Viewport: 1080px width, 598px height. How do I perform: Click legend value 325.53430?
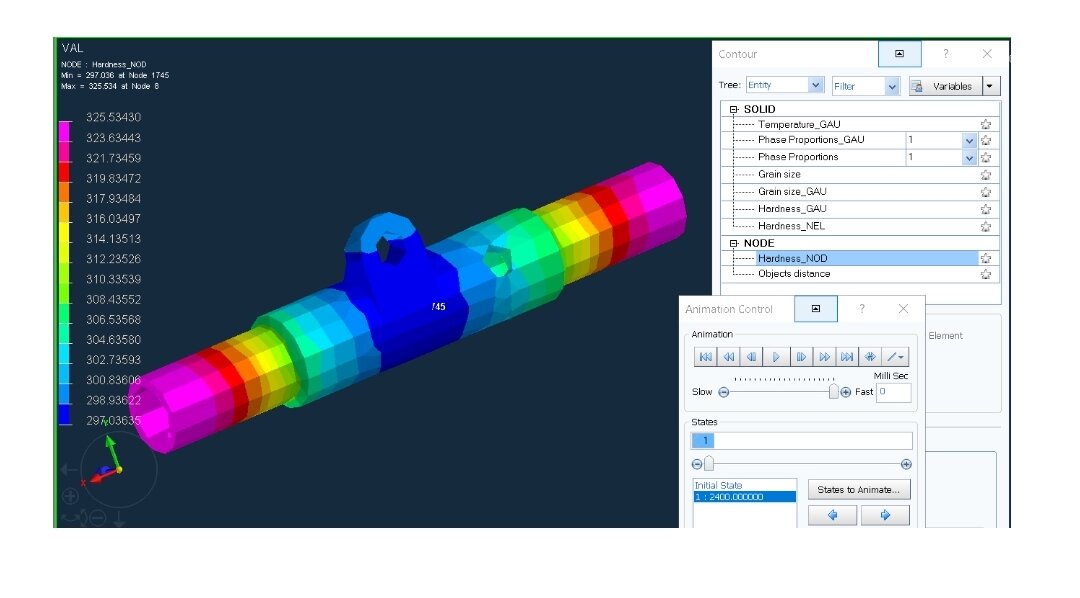(113, 117)
